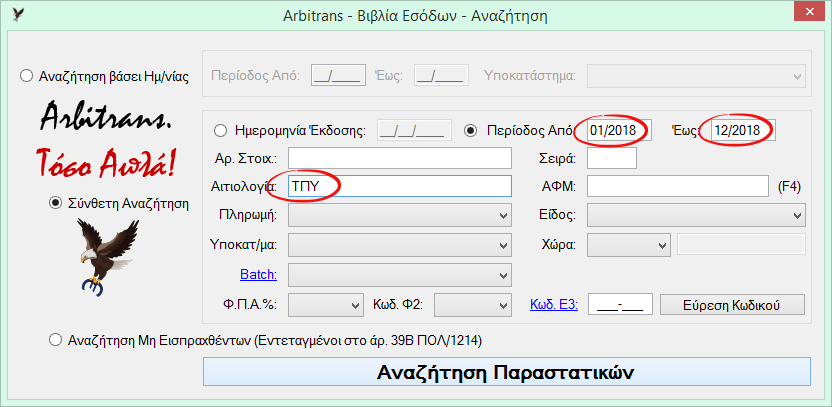Close the Arbitrans search window
Image resolution: width=832 pixels, height=407 pixels.
[x=810, y=11]
